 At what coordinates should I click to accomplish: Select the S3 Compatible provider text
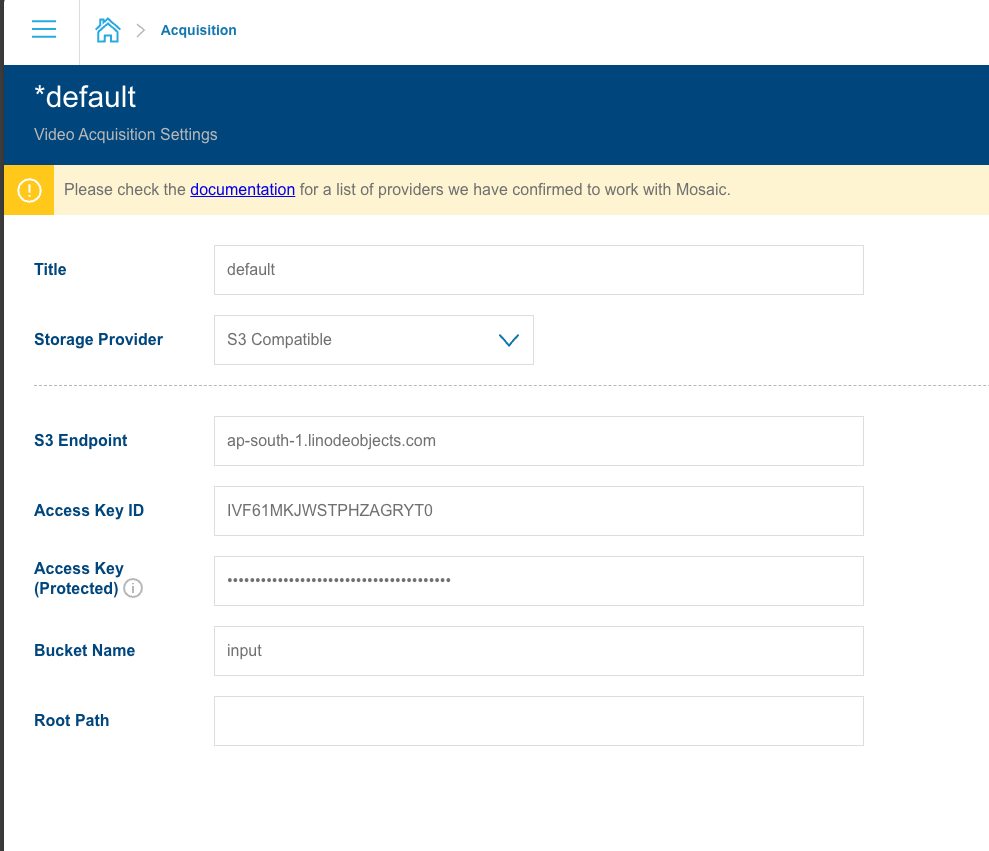[279, 340]
